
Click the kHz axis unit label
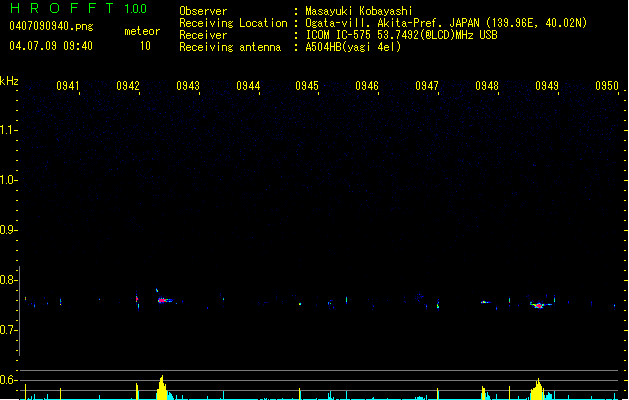click(9, 81)
